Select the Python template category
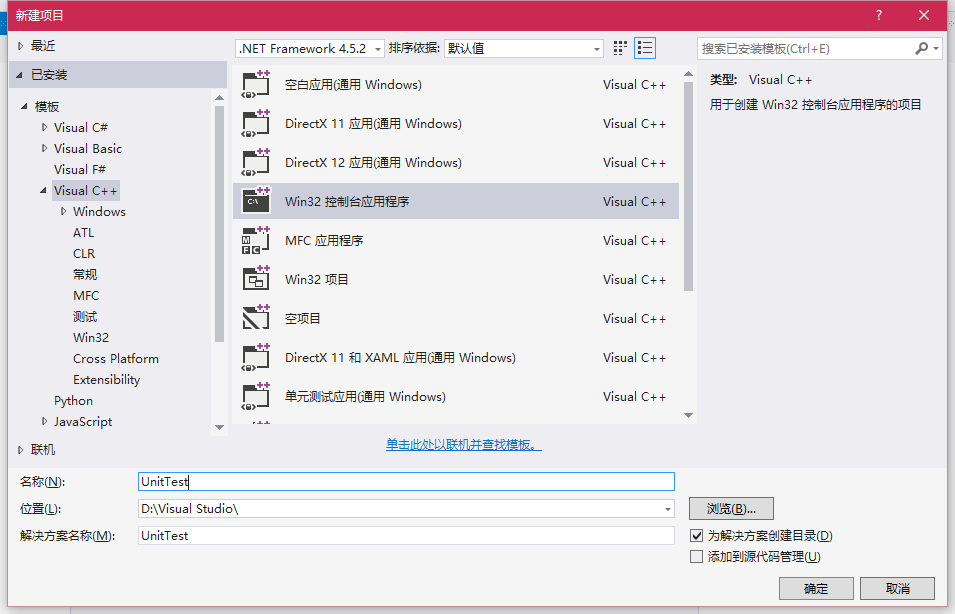 coord(73,400)
